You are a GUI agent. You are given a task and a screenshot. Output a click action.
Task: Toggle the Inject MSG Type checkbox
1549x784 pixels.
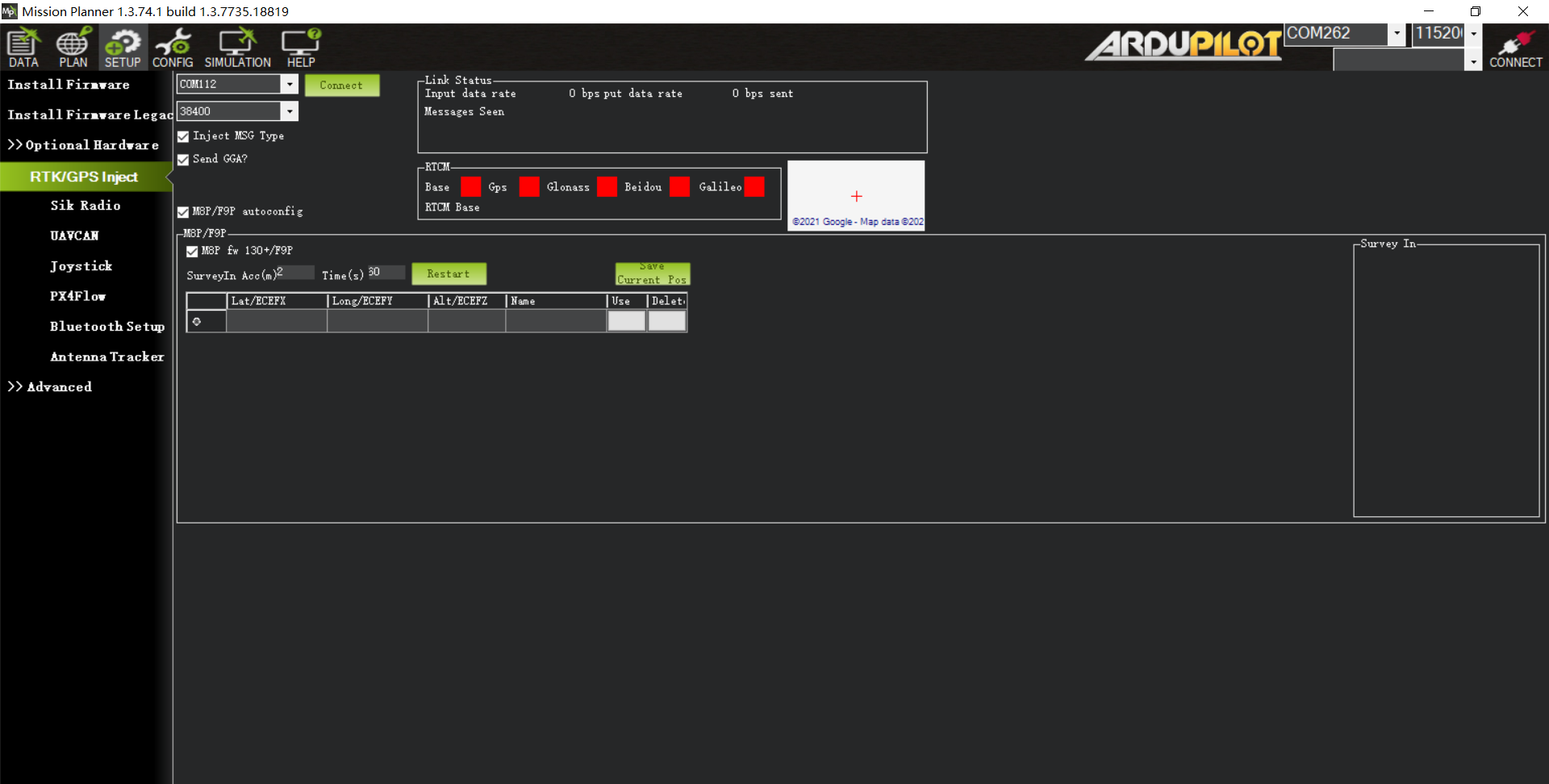(183, 136)
